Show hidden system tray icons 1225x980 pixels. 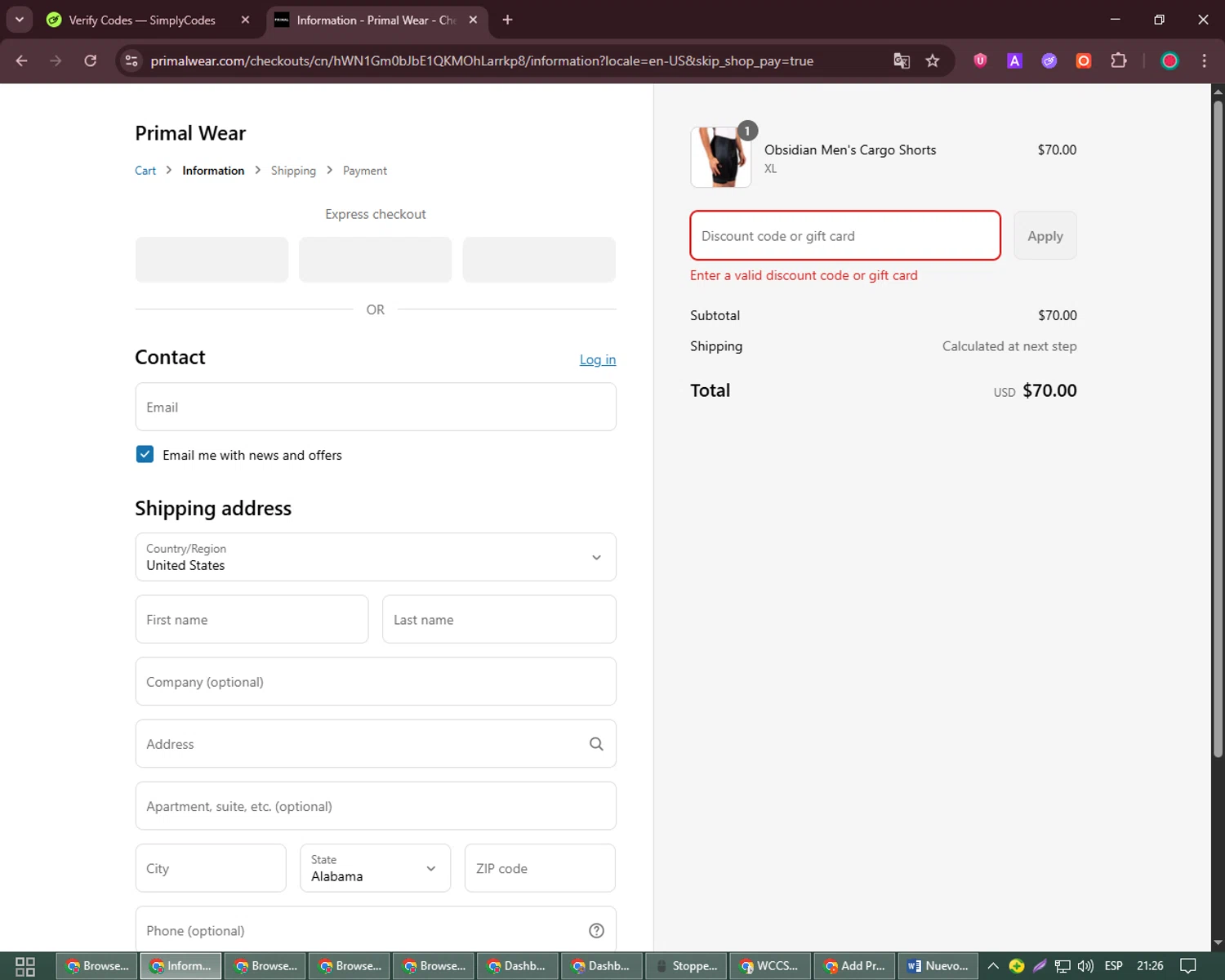993,966
